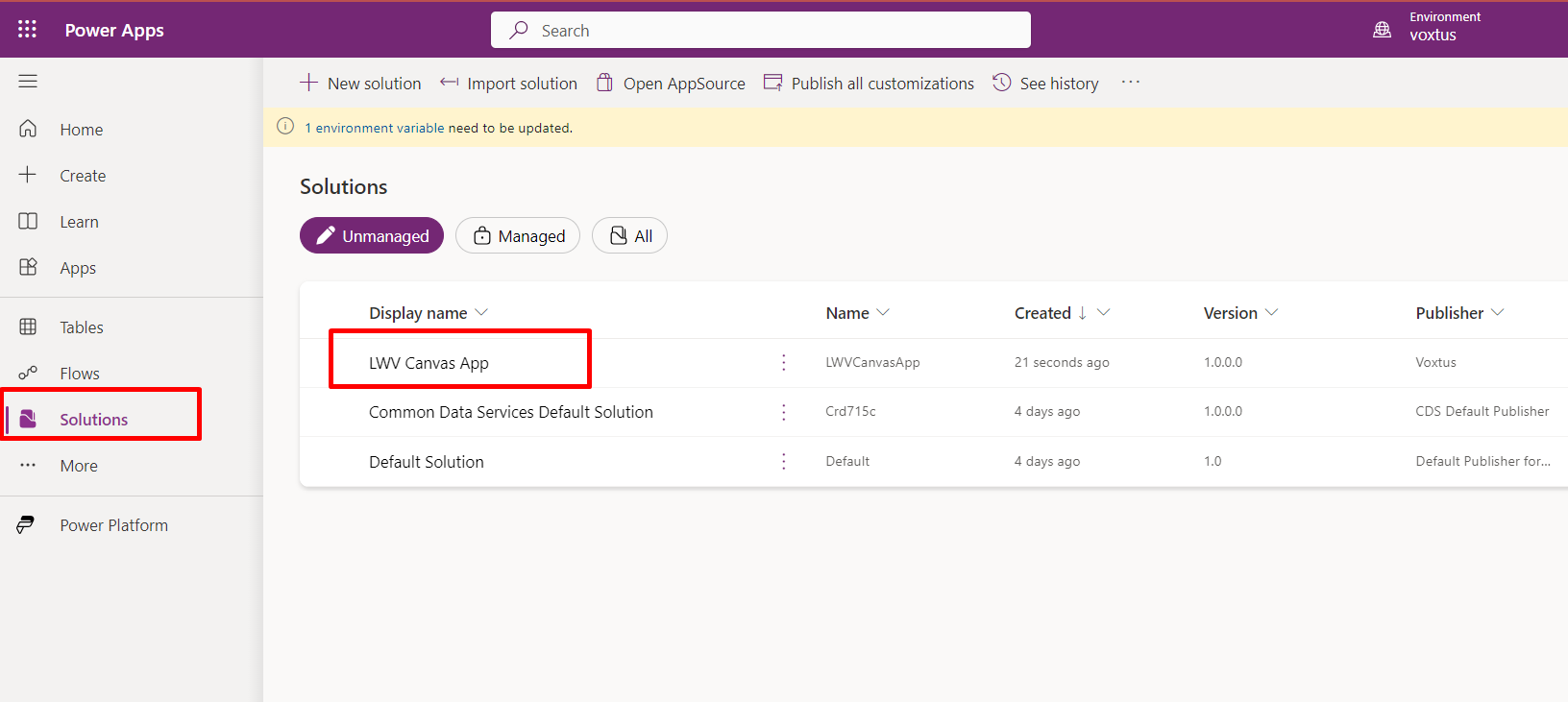The image size is (1568, 702).
Task: Click the LWVCanvasApp name cell
Action: [x=872, y=362]
